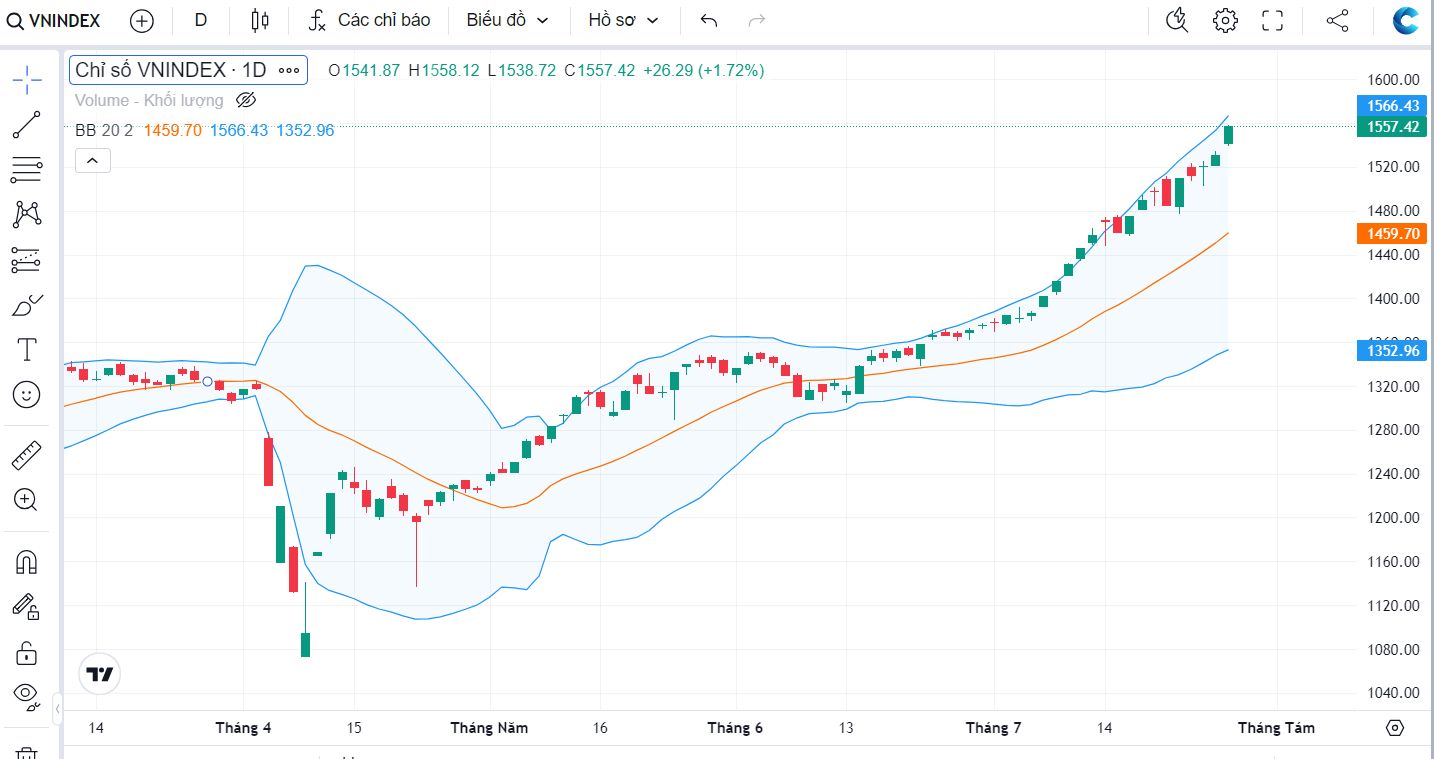Click the blue C logo icon

tap(1407, 20)
